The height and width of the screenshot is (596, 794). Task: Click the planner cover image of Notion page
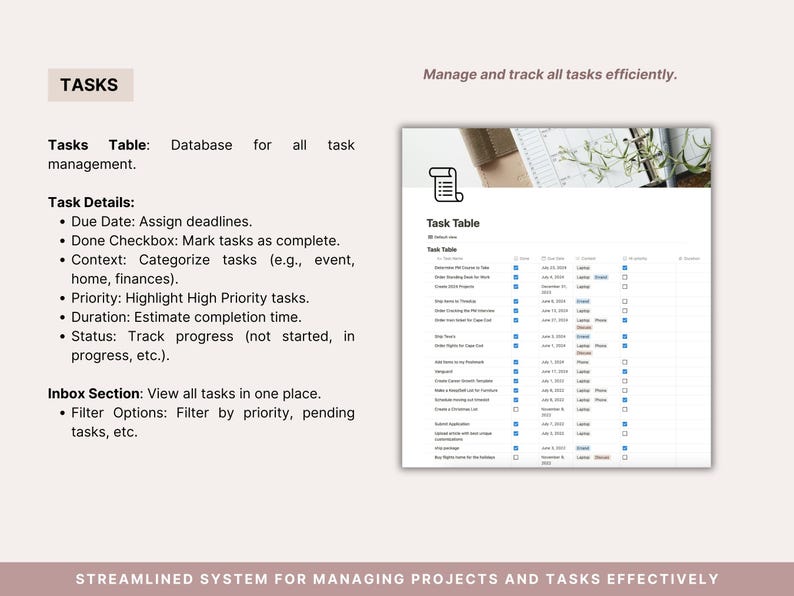pyautogui.click(x=556, y=157)
